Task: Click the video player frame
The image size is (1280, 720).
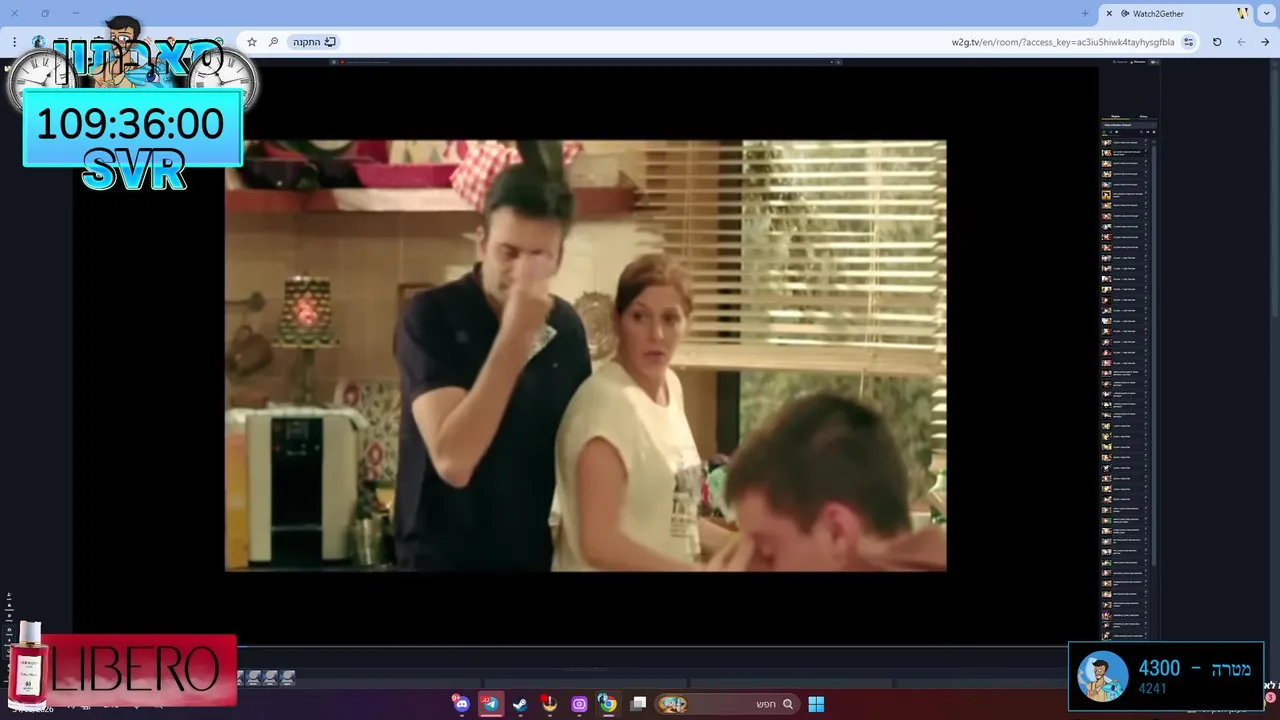Action: pyautogui.click(x=585, y=355)
